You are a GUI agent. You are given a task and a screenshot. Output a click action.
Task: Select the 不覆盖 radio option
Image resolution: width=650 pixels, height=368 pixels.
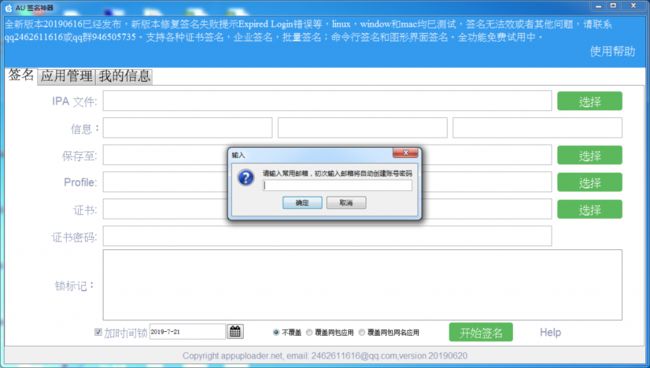tap(276, 332)
